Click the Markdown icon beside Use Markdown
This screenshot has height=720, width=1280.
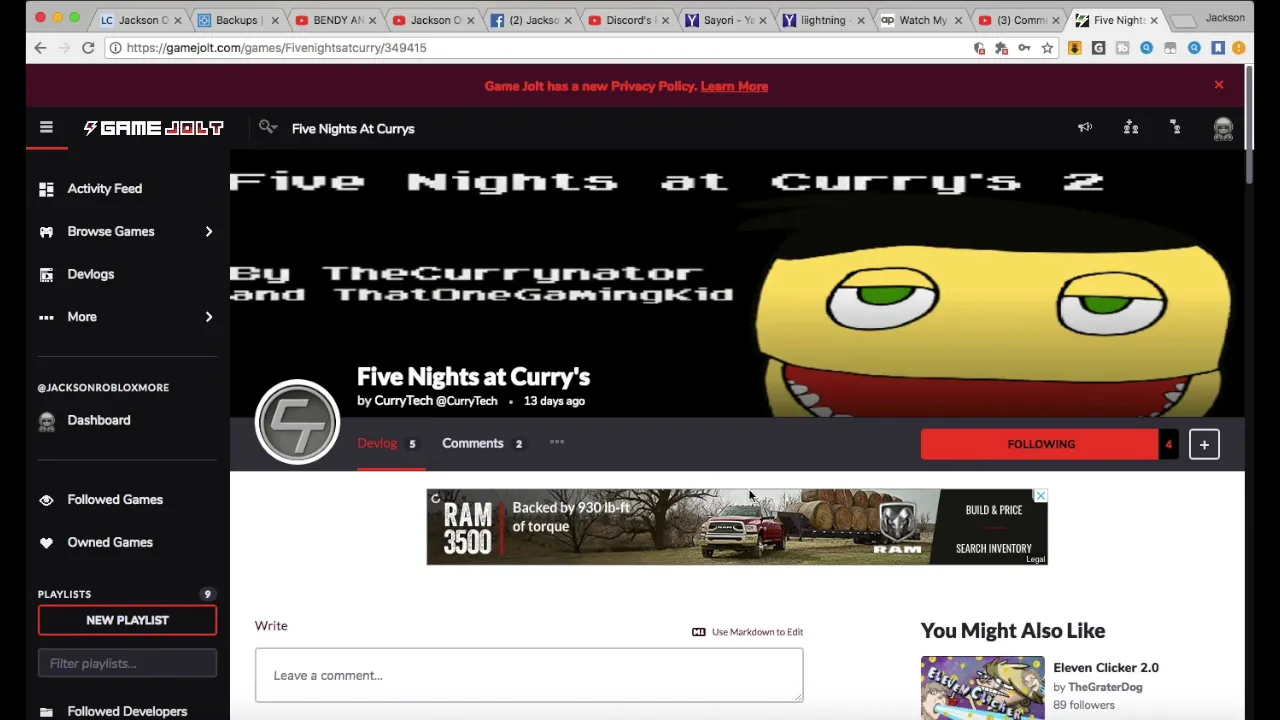click(x=699, y=632)
